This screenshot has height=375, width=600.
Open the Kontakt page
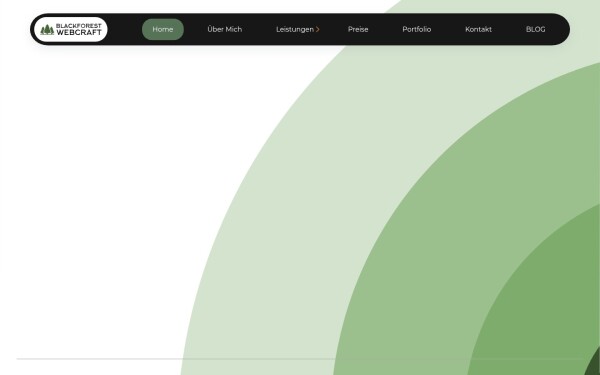point(478,29)
